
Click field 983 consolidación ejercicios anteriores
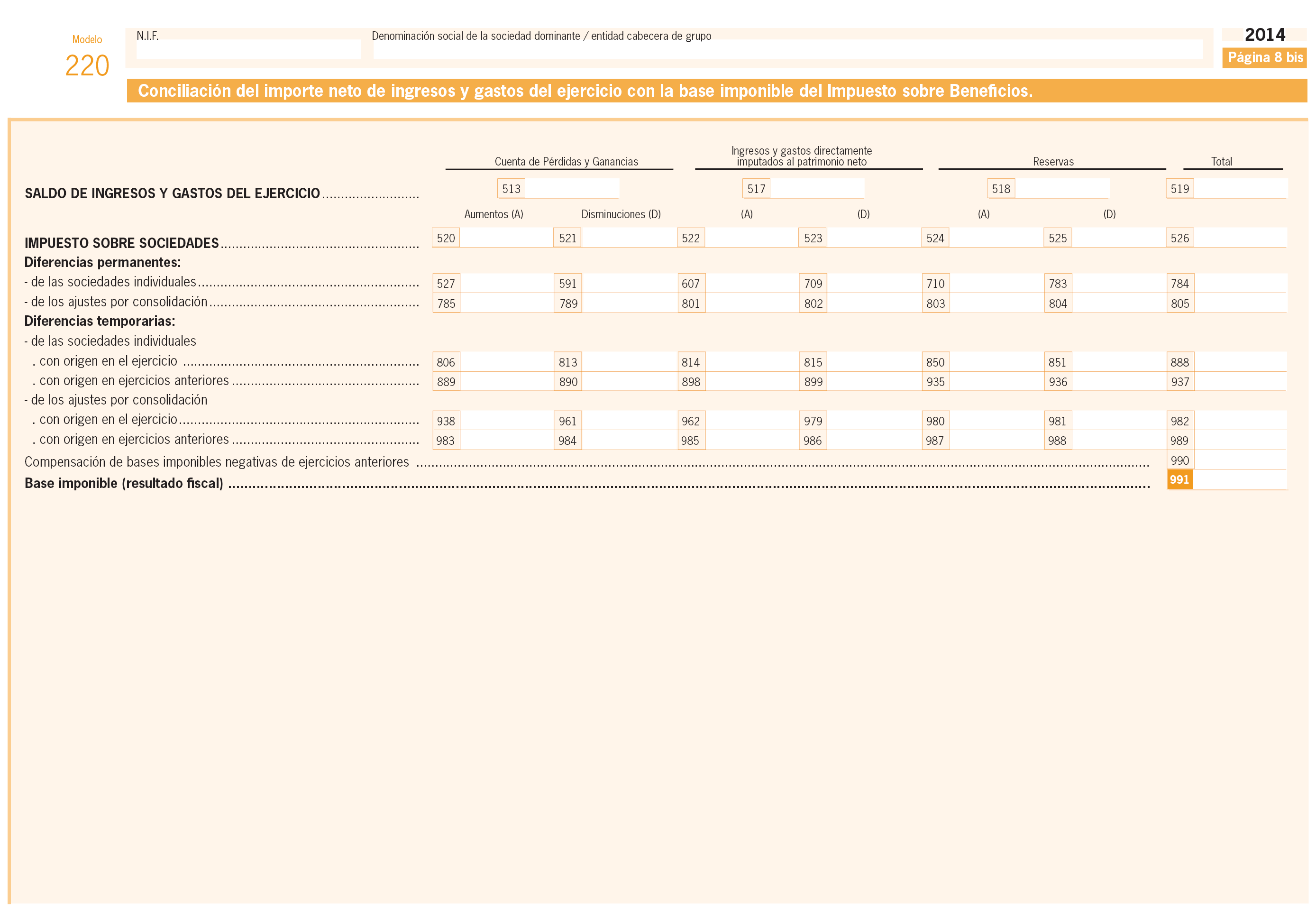pos(507,440)
